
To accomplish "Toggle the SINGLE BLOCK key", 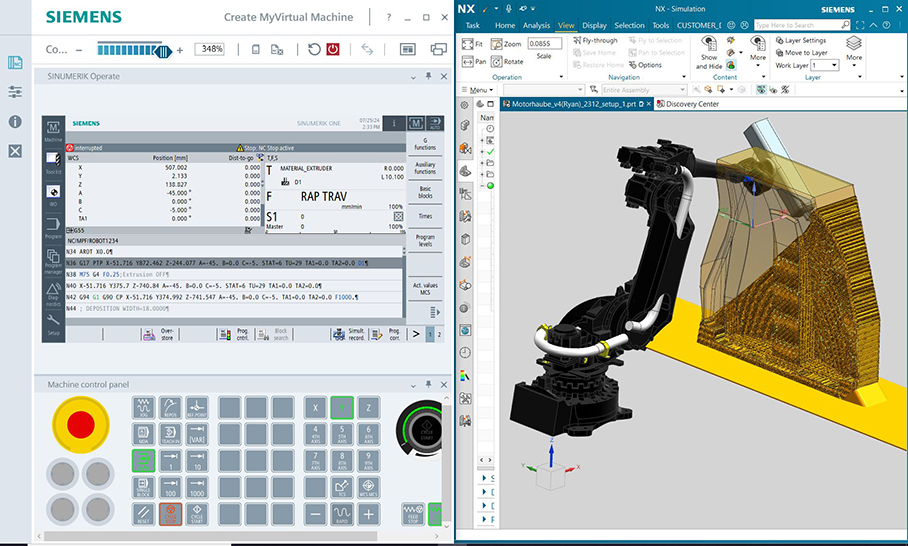I will (143, 487).
